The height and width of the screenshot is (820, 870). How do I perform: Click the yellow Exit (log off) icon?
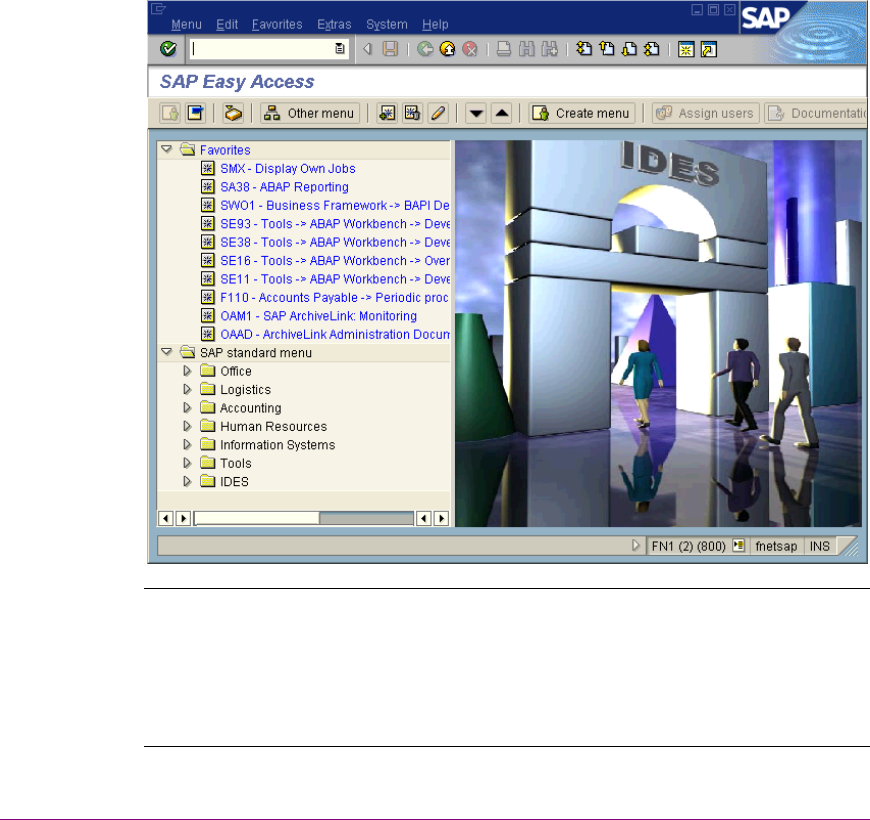pyautogui.click(x=448, y=49)
